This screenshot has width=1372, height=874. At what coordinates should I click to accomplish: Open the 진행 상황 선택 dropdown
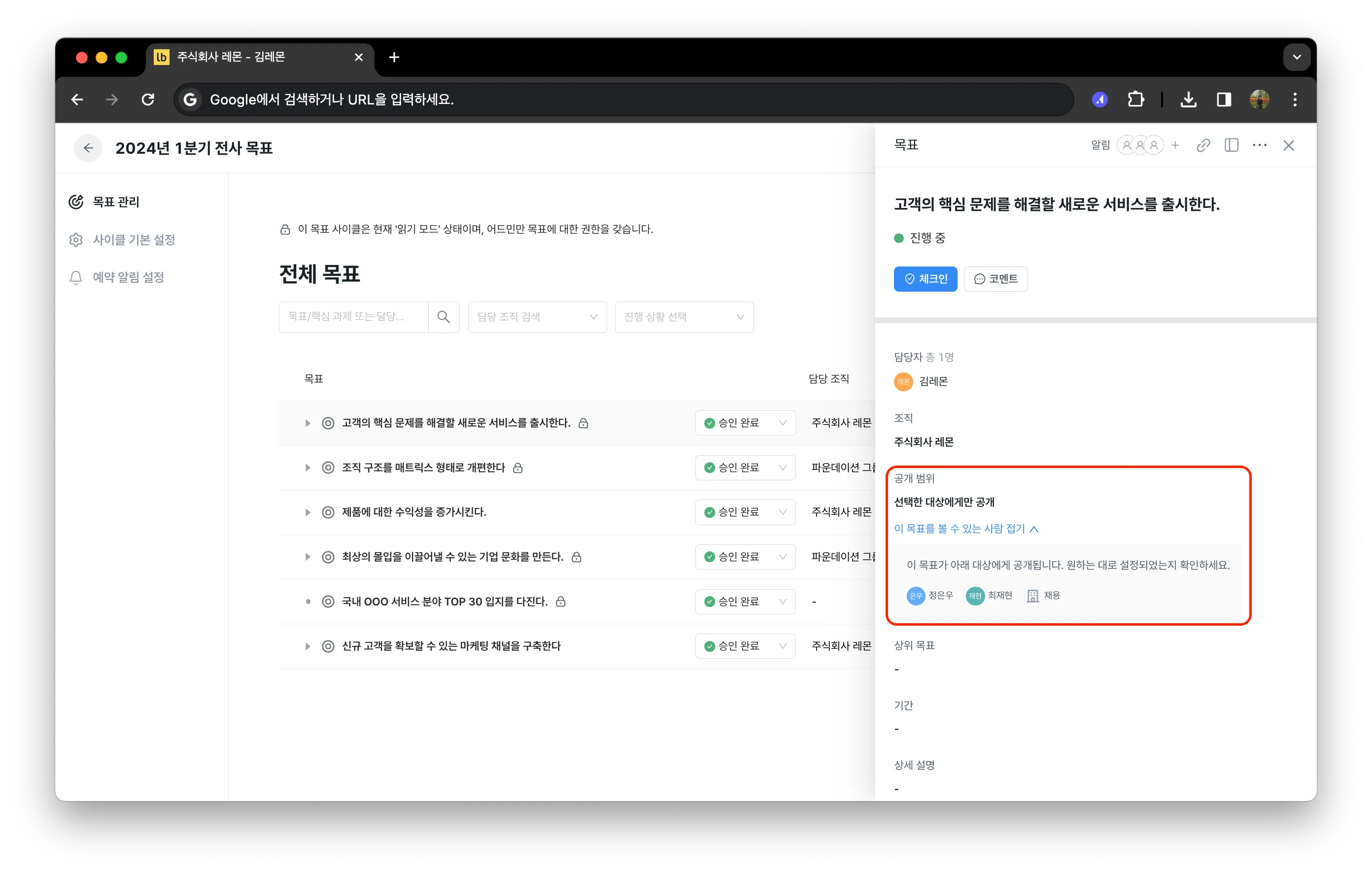[684, 317]
